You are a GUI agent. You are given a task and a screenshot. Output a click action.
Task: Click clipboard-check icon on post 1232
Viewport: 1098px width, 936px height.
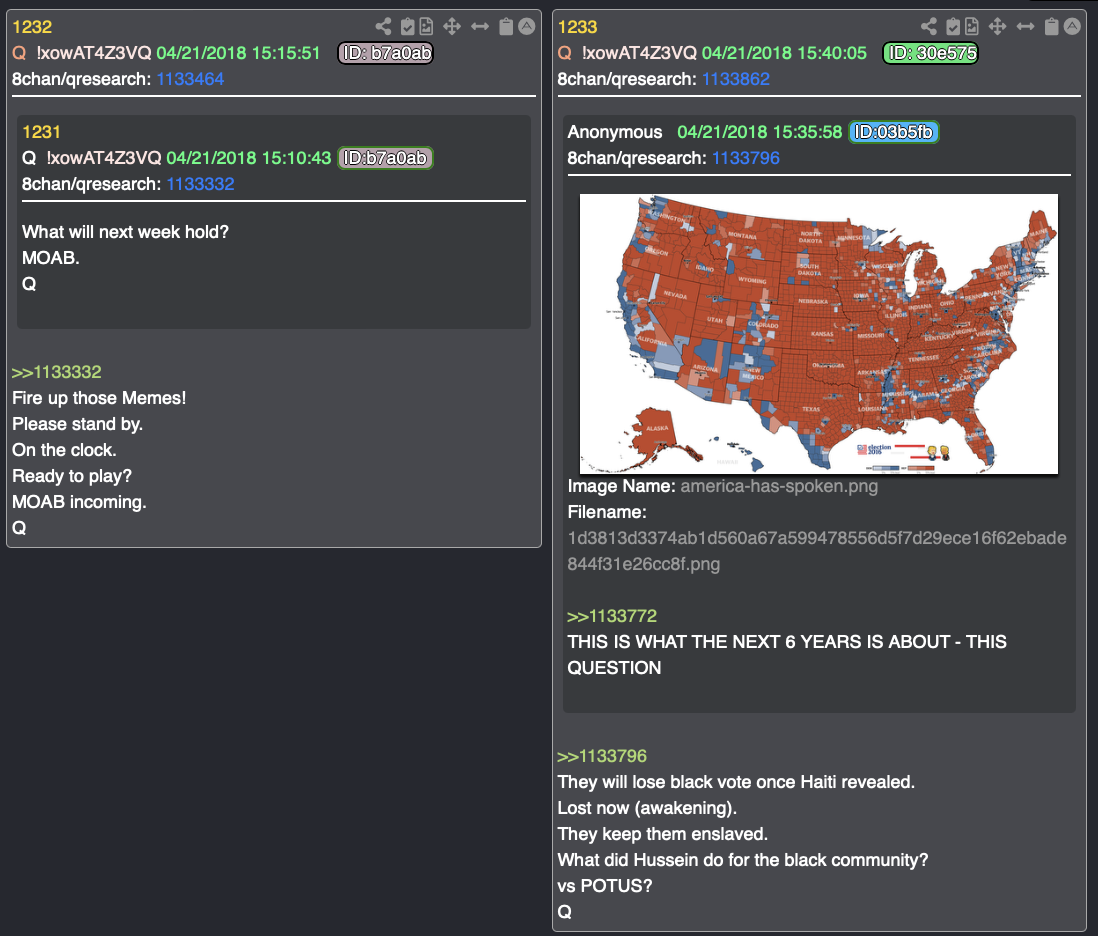[407, 27]
